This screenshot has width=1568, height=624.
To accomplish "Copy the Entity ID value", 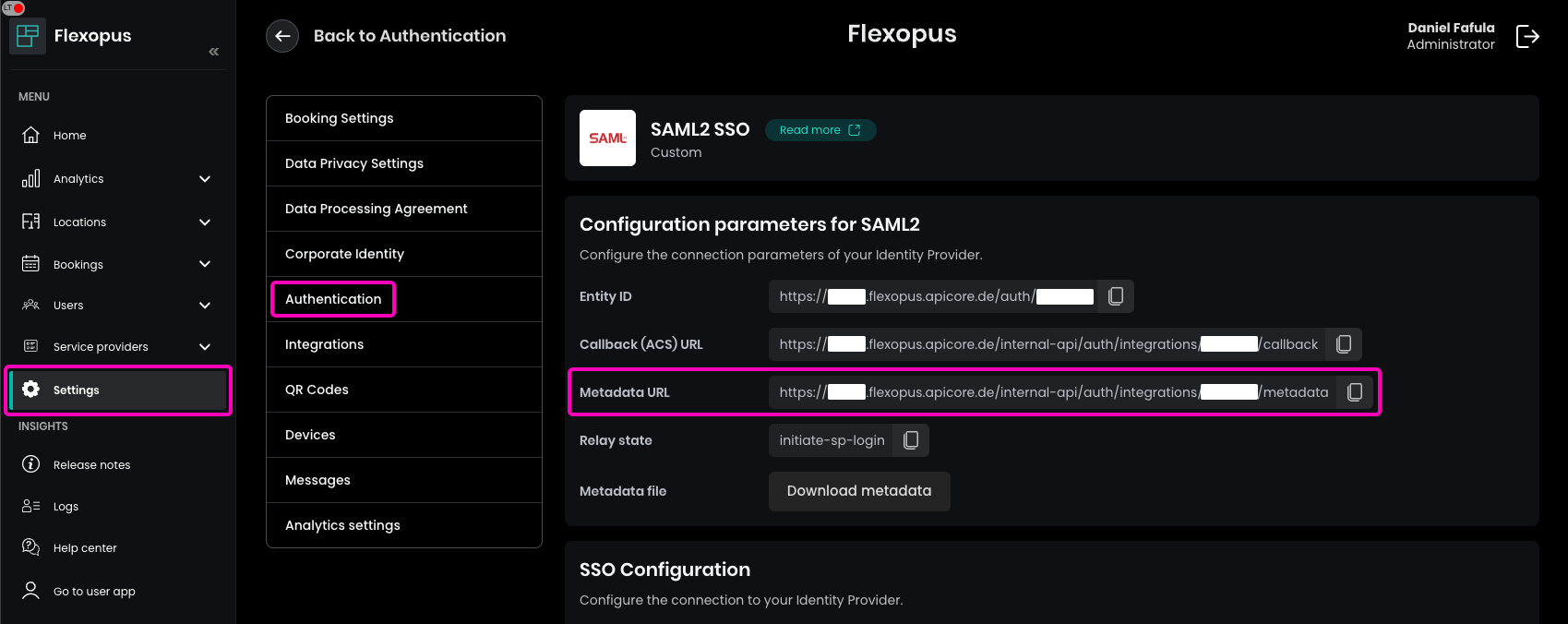I will pyautogui.click(x=1115, y=296).
